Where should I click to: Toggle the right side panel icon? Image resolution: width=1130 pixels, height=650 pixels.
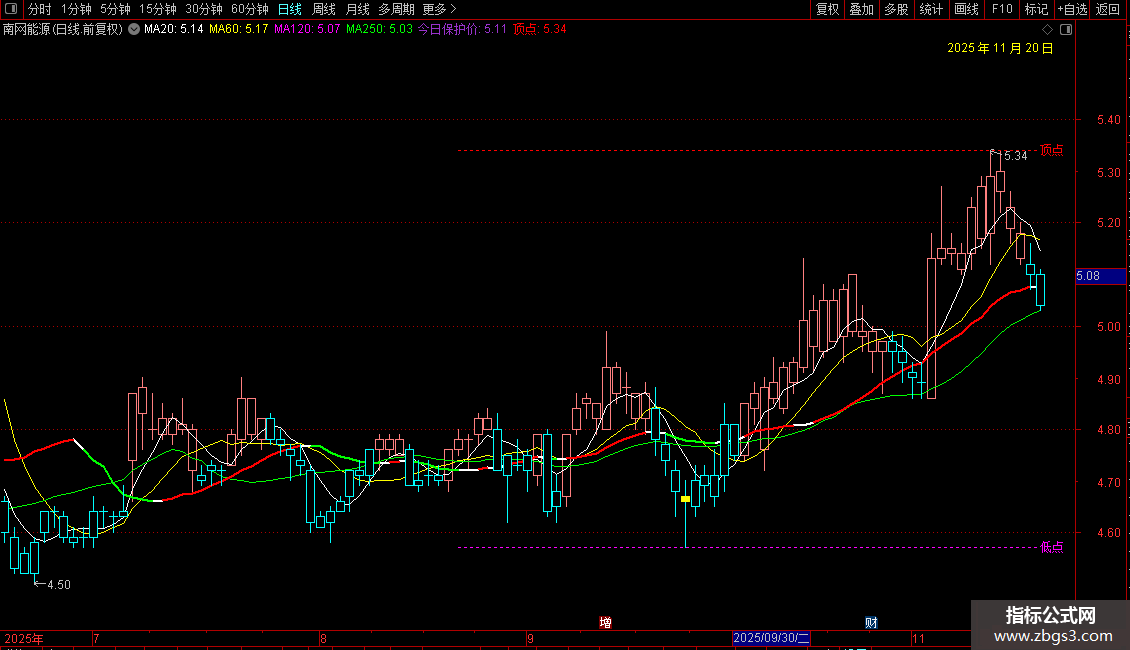(x=1066, y=30)
